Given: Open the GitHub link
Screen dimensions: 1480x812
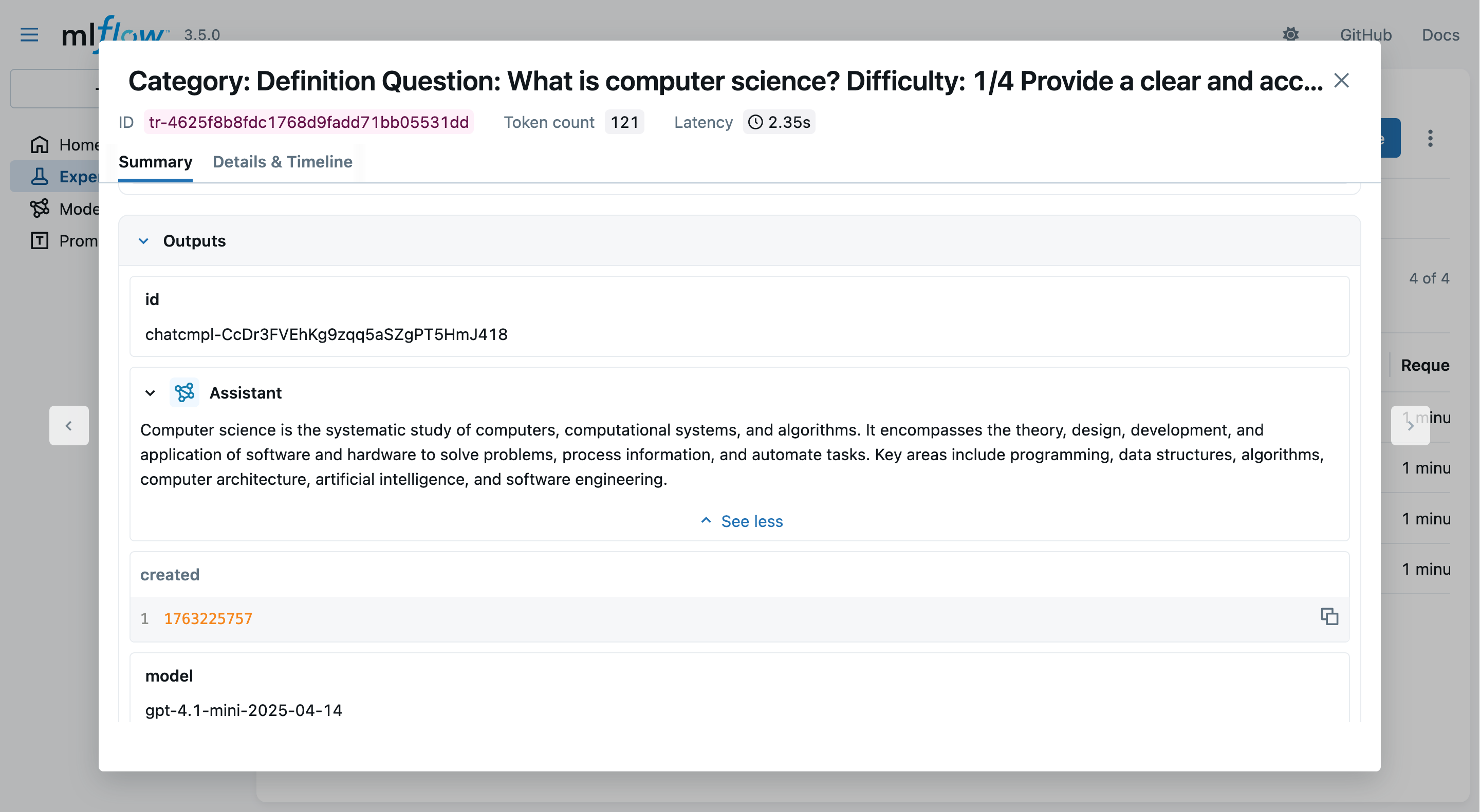Looking at the screenshot, I should point(1365,35).
